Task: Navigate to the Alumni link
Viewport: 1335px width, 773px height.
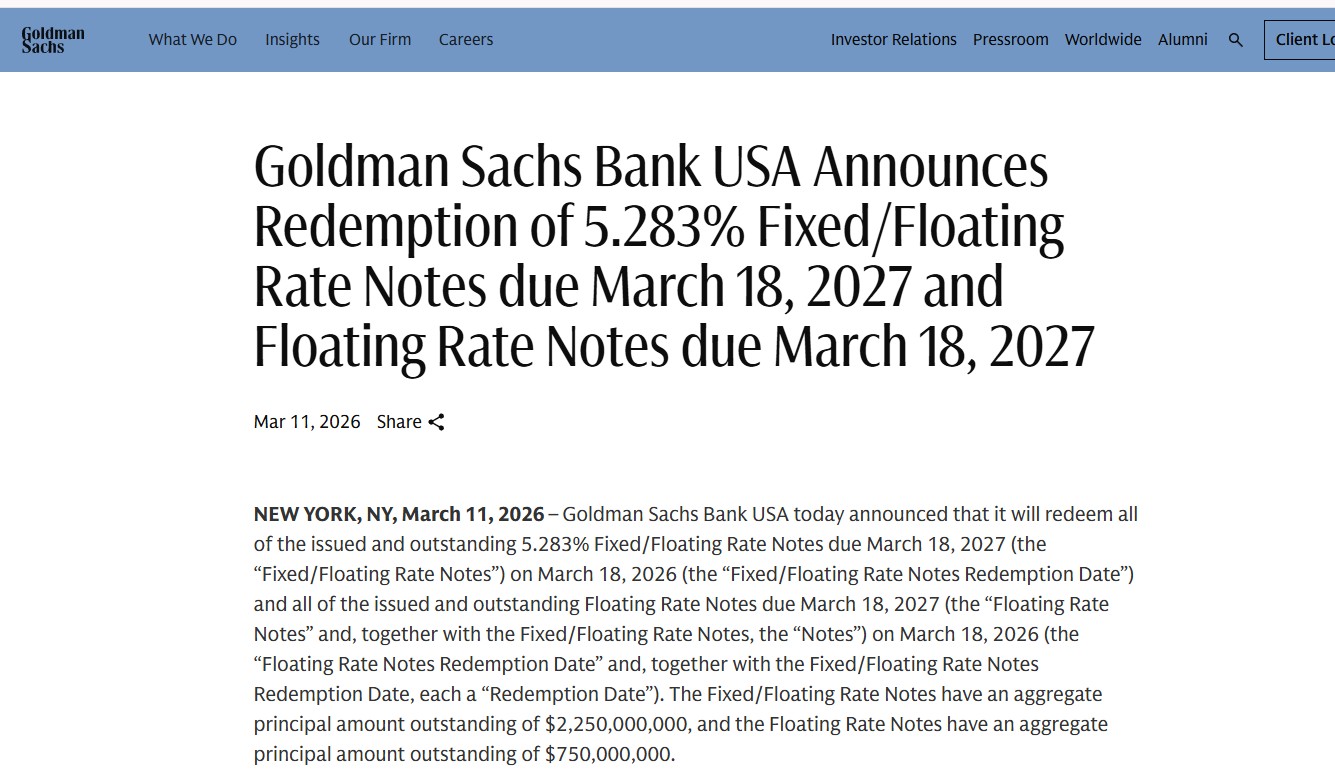Action: [x=1183, y=40]
